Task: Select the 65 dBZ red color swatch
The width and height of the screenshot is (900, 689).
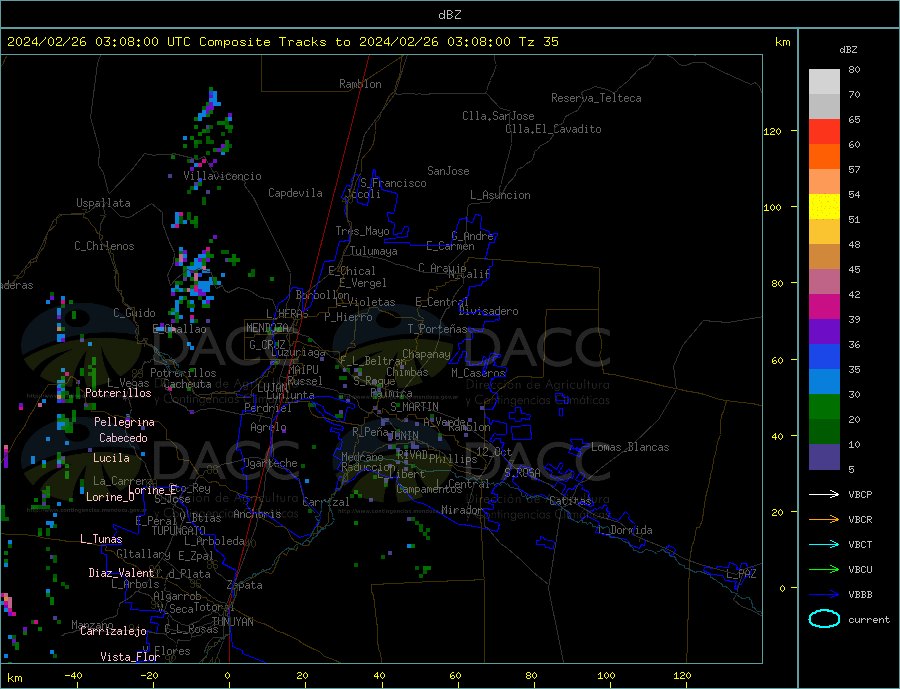Action: pos(824,131)
